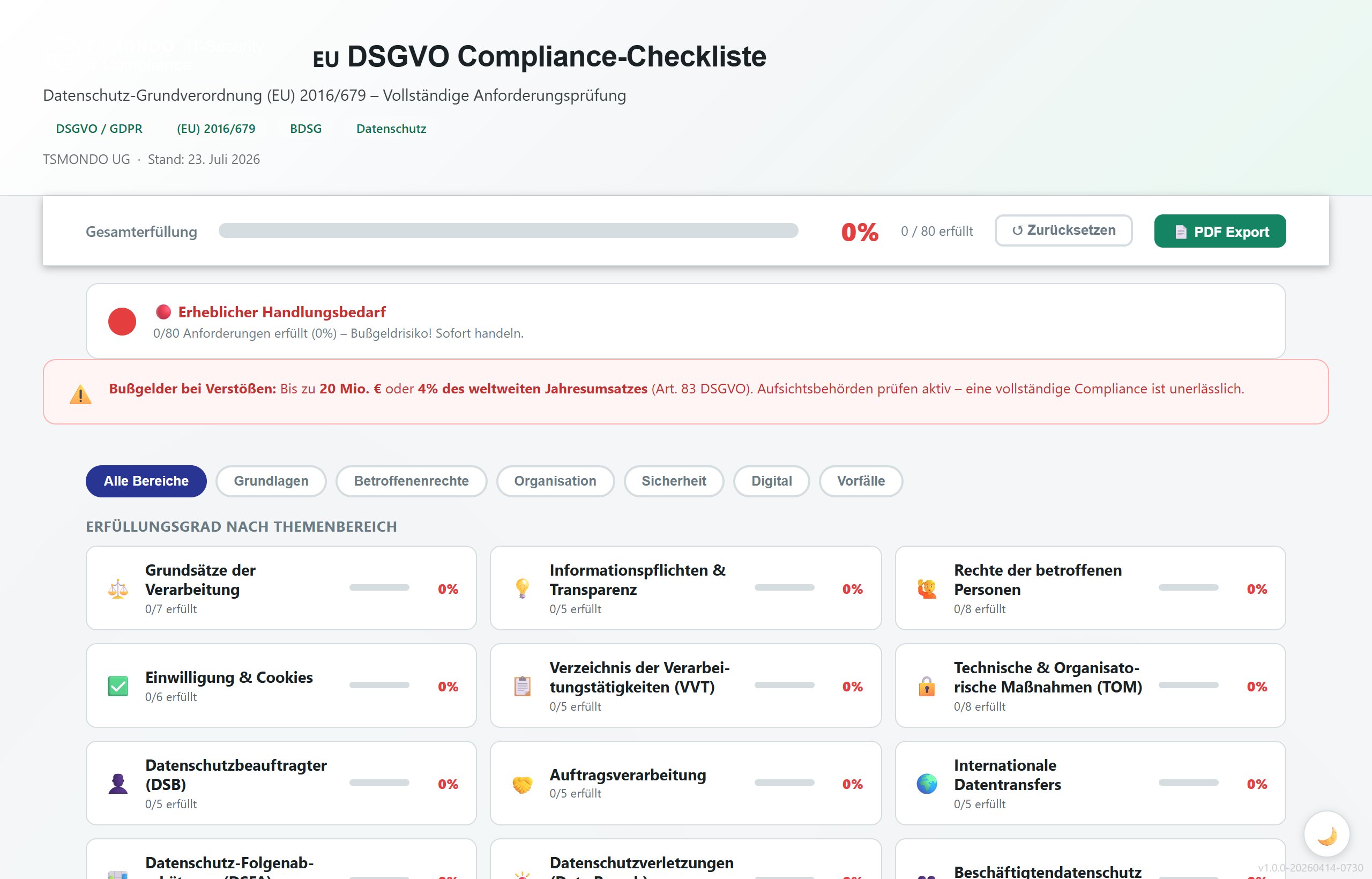This screenshot has height=879, width=1372.
Task: Select the Alle Bereiche filter
Action: pos(146,481)
